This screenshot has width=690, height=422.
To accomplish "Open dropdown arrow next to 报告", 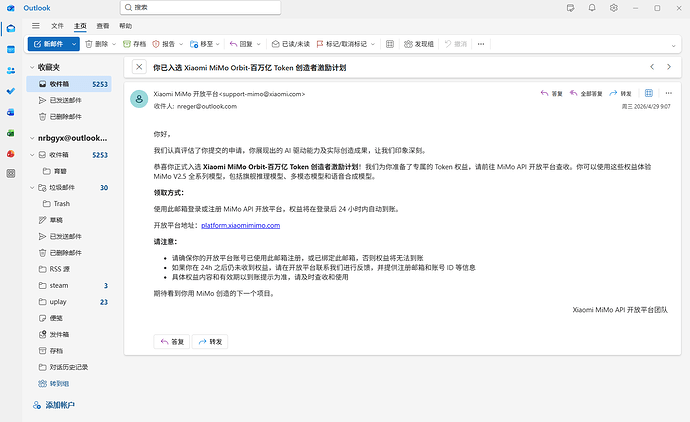I will (x=181, y=44).
